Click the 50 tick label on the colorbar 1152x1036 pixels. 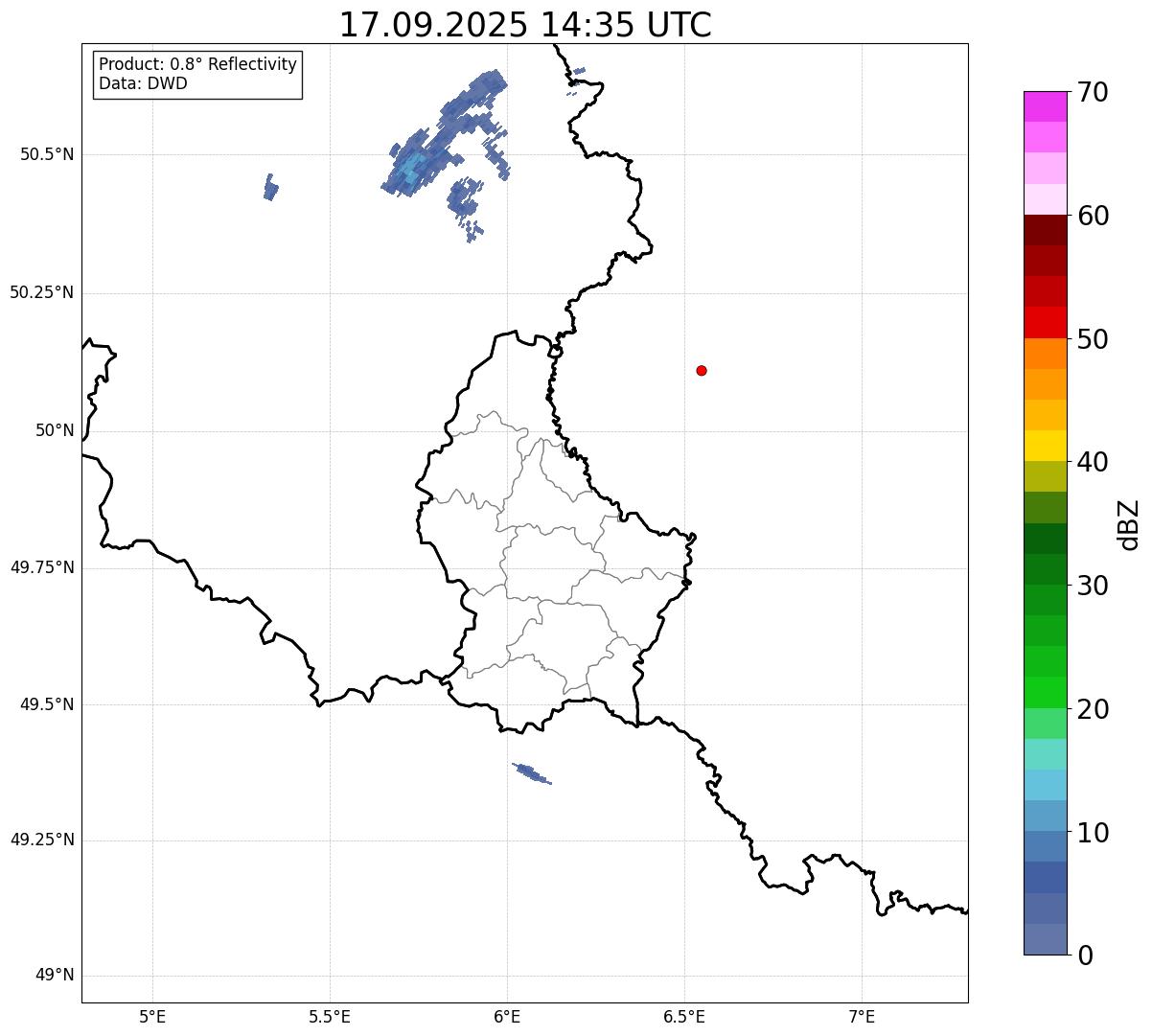(1092, 339)
